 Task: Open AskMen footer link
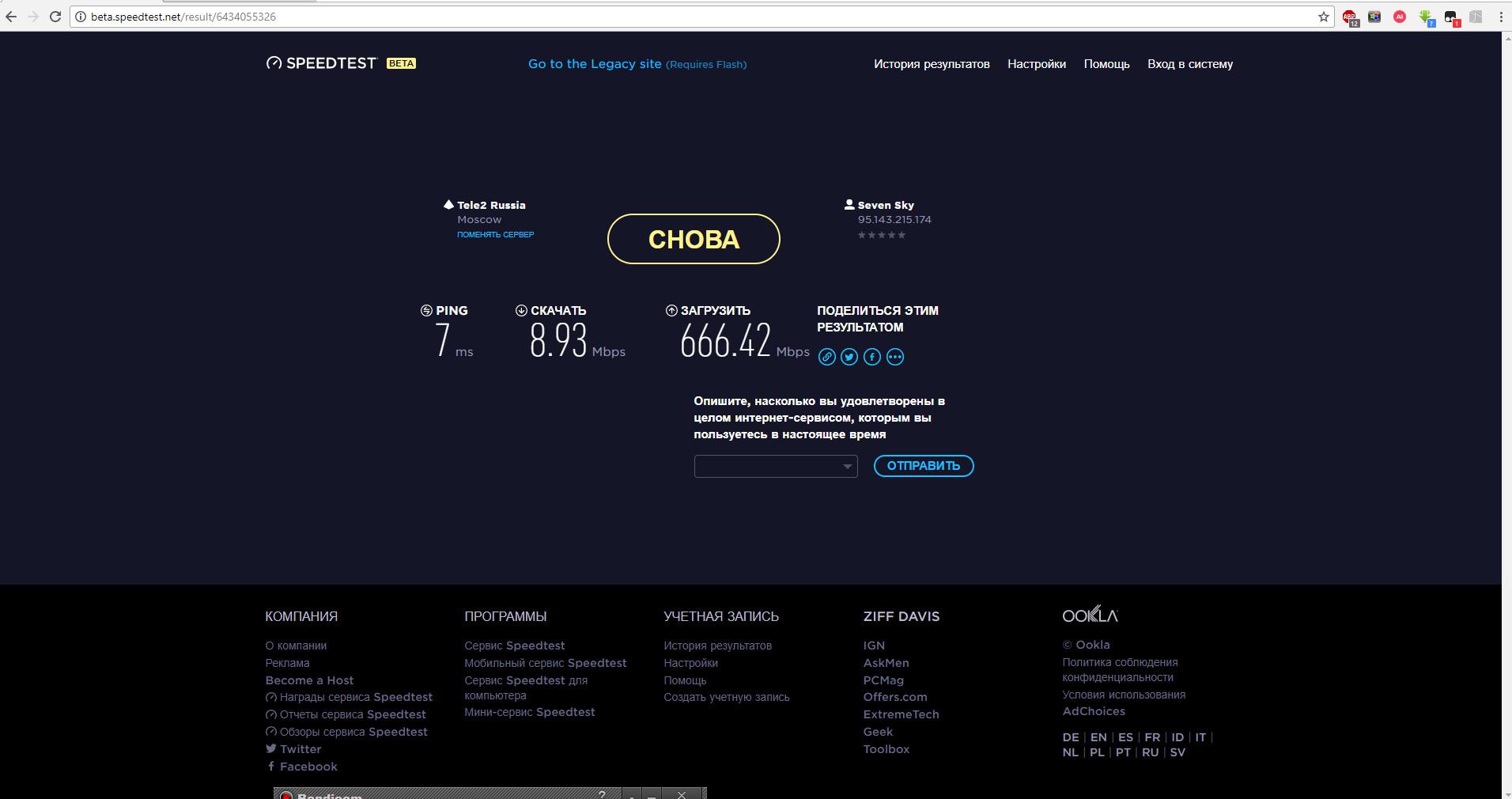886,663
